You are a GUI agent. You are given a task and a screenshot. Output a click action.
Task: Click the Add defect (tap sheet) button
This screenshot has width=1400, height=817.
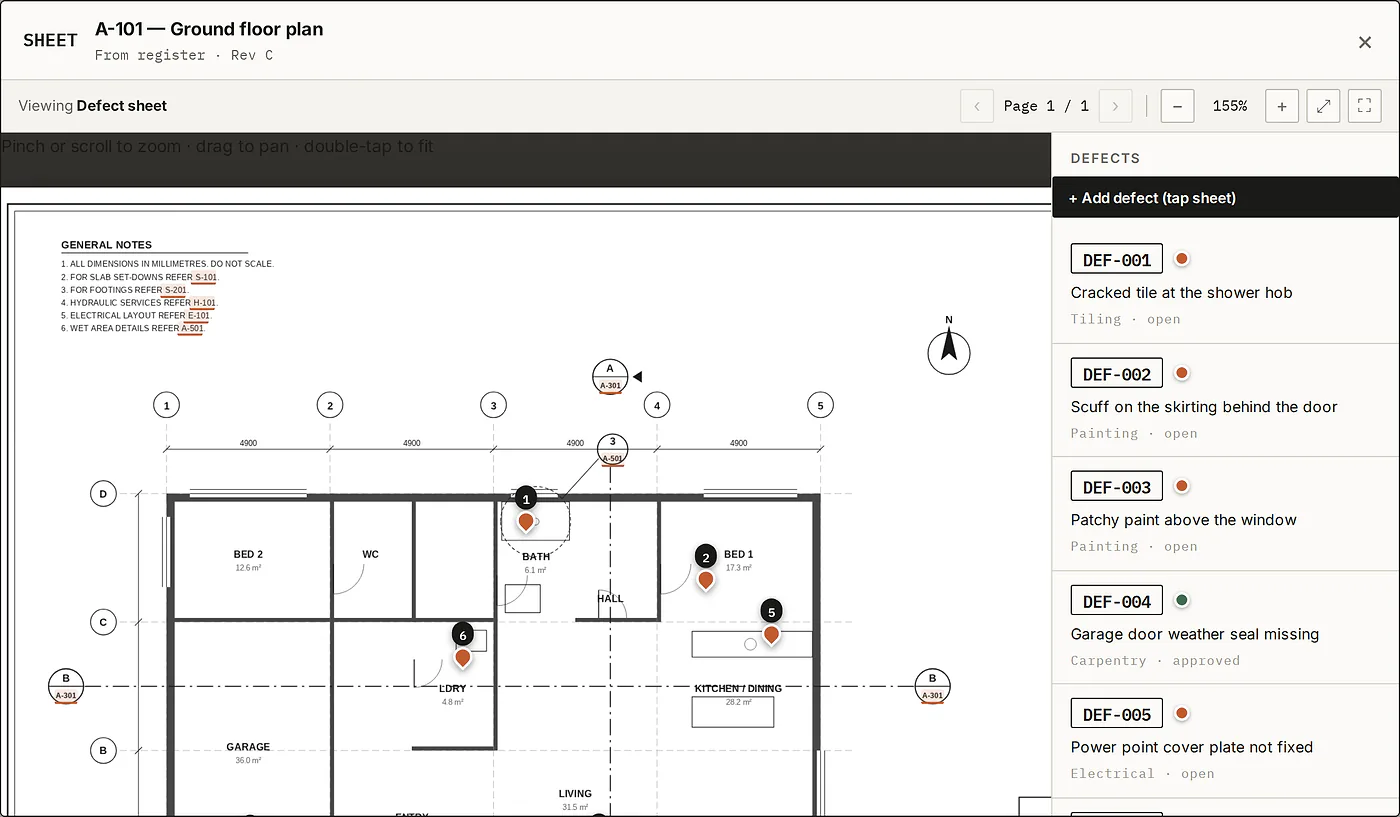[x=1225, y=198]
